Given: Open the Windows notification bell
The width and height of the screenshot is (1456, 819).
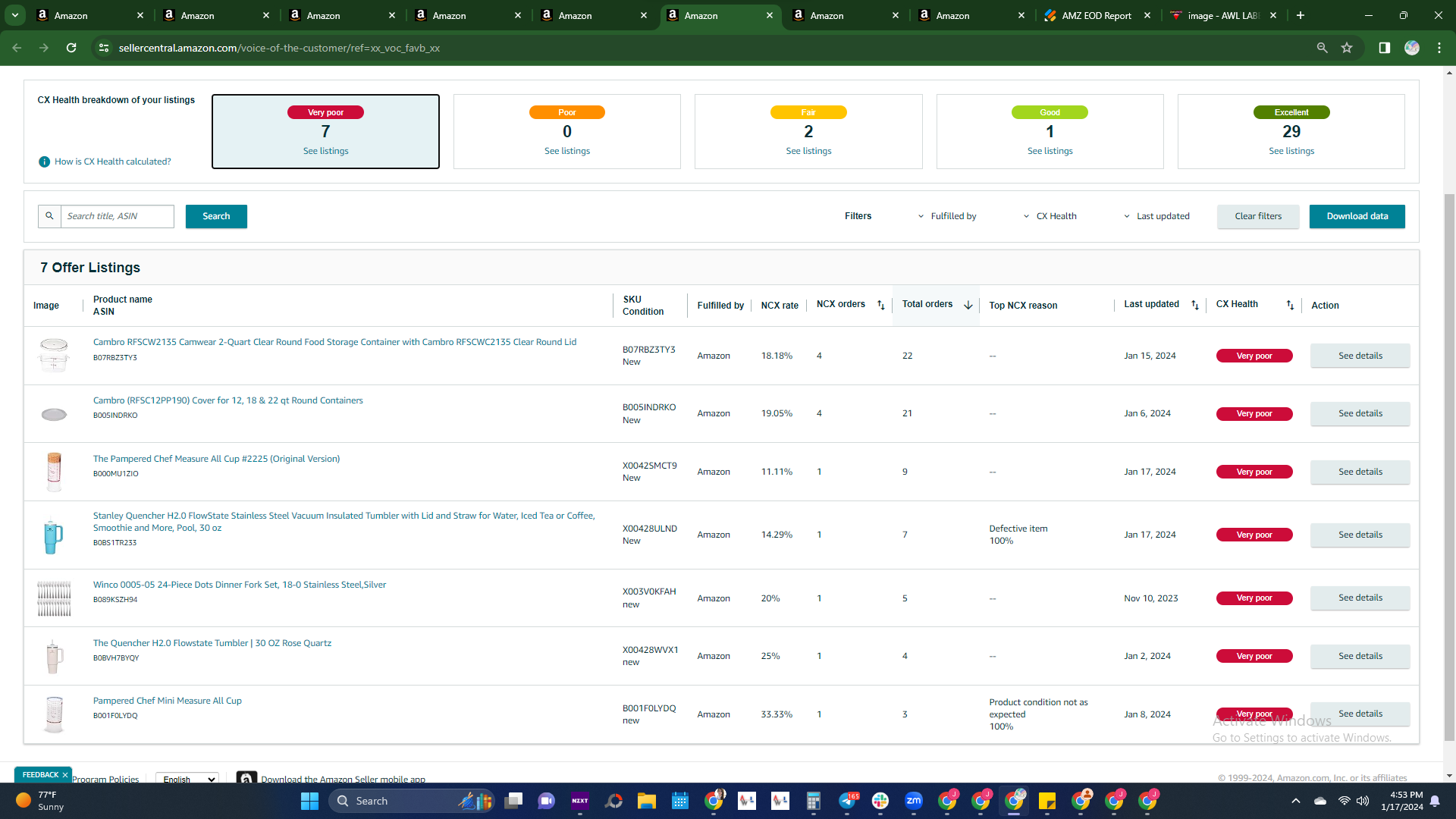Looking at the screenshot, I should [1435, 801].
